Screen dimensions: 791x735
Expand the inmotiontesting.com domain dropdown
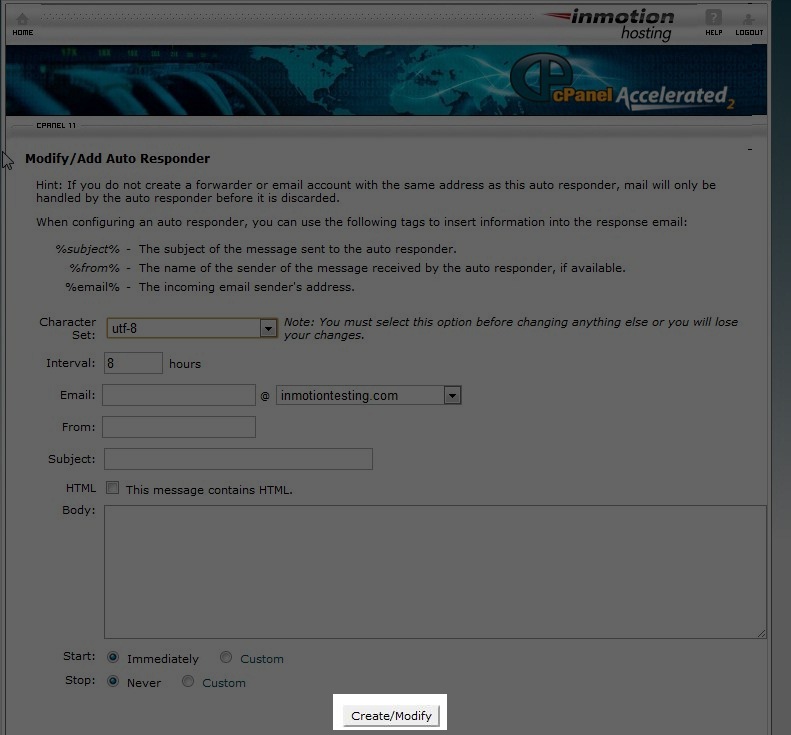[x=368, y=395]
